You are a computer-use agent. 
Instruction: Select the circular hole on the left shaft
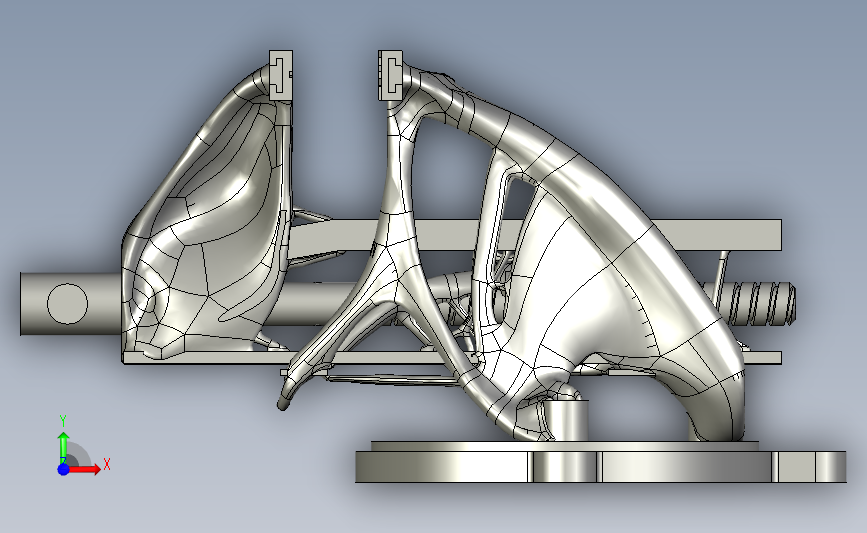[67, 304]
